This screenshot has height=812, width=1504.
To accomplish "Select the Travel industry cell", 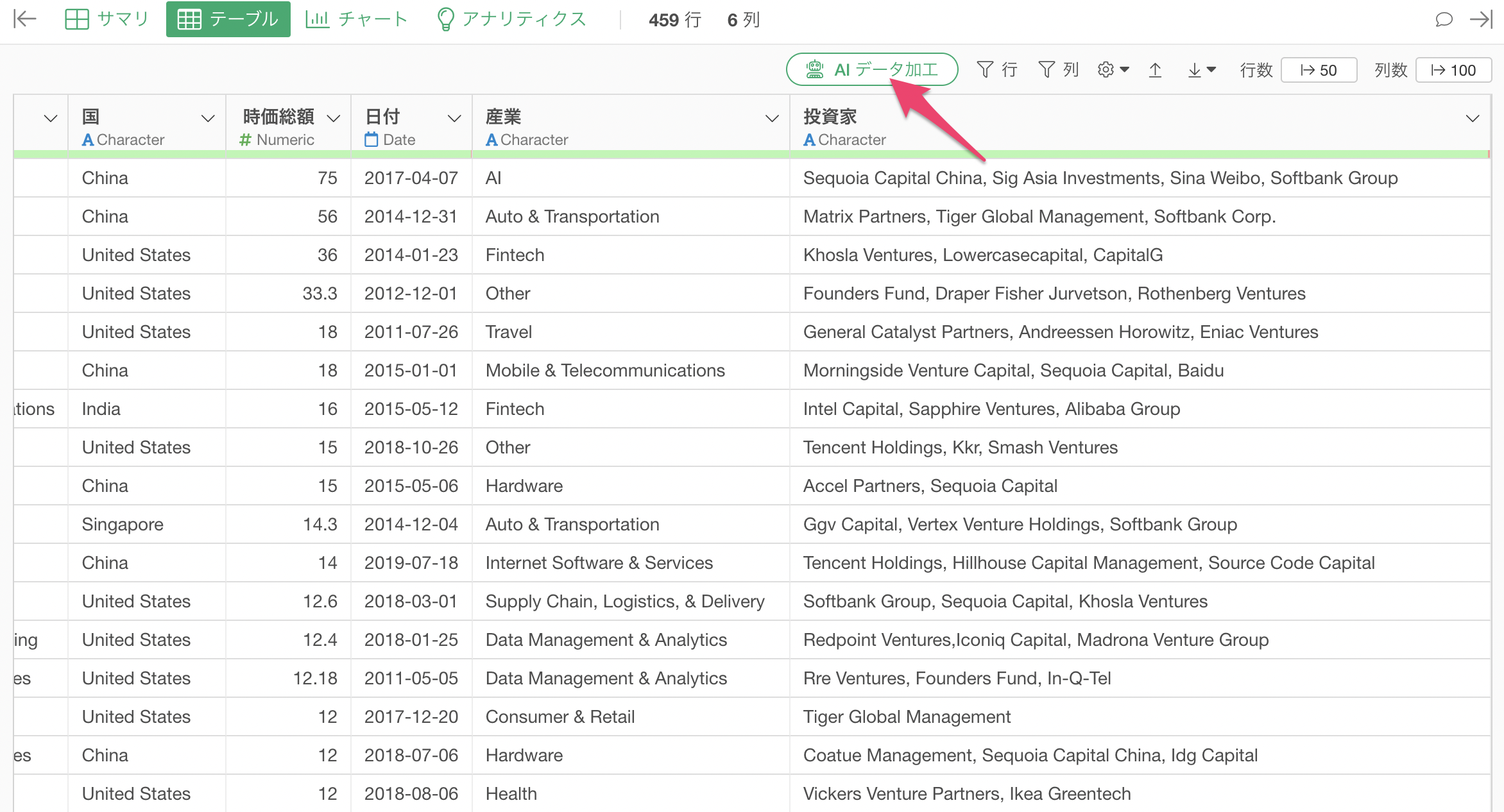I will click(631, 332).
